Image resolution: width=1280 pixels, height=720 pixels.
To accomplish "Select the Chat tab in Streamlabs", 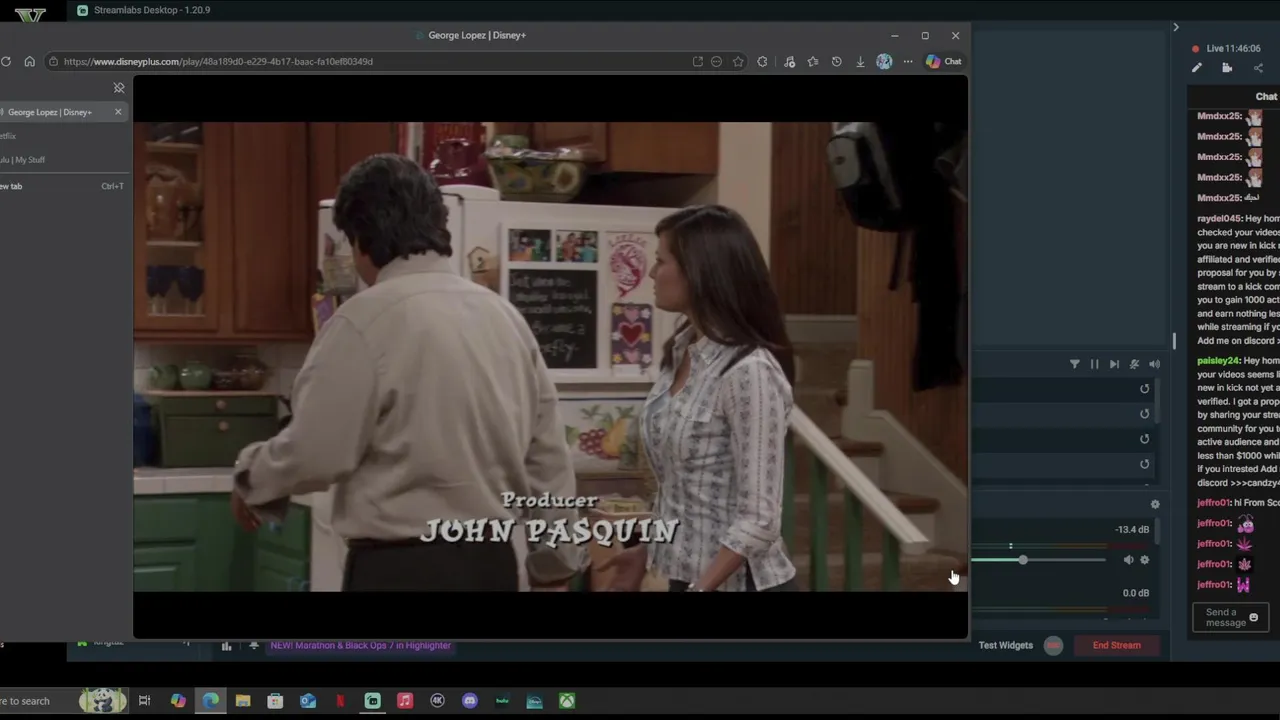I will [x=1266, y=97].
